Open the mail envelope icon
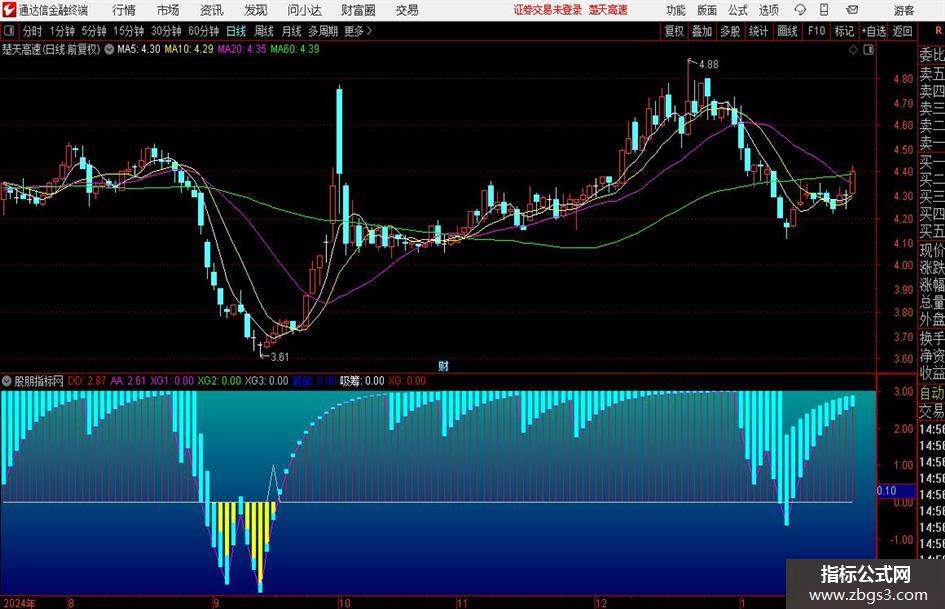This screenshot has height=609, width=945. [x=852, y=10]
